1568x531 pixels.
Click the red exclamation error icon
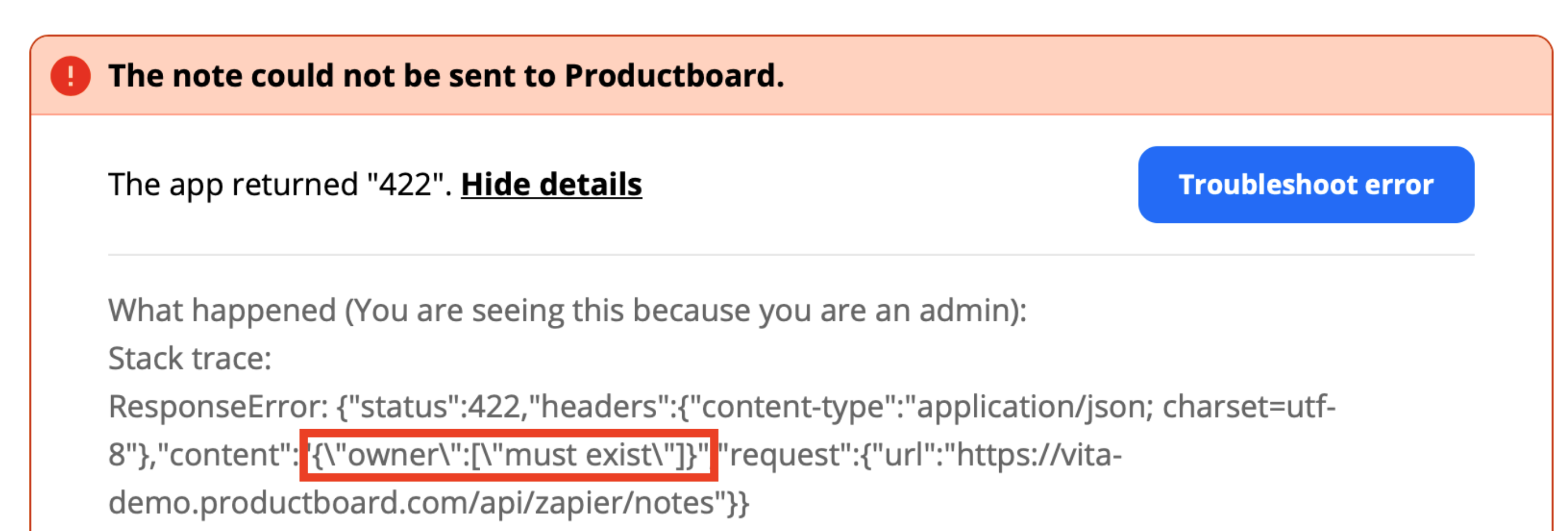[71, 76]
